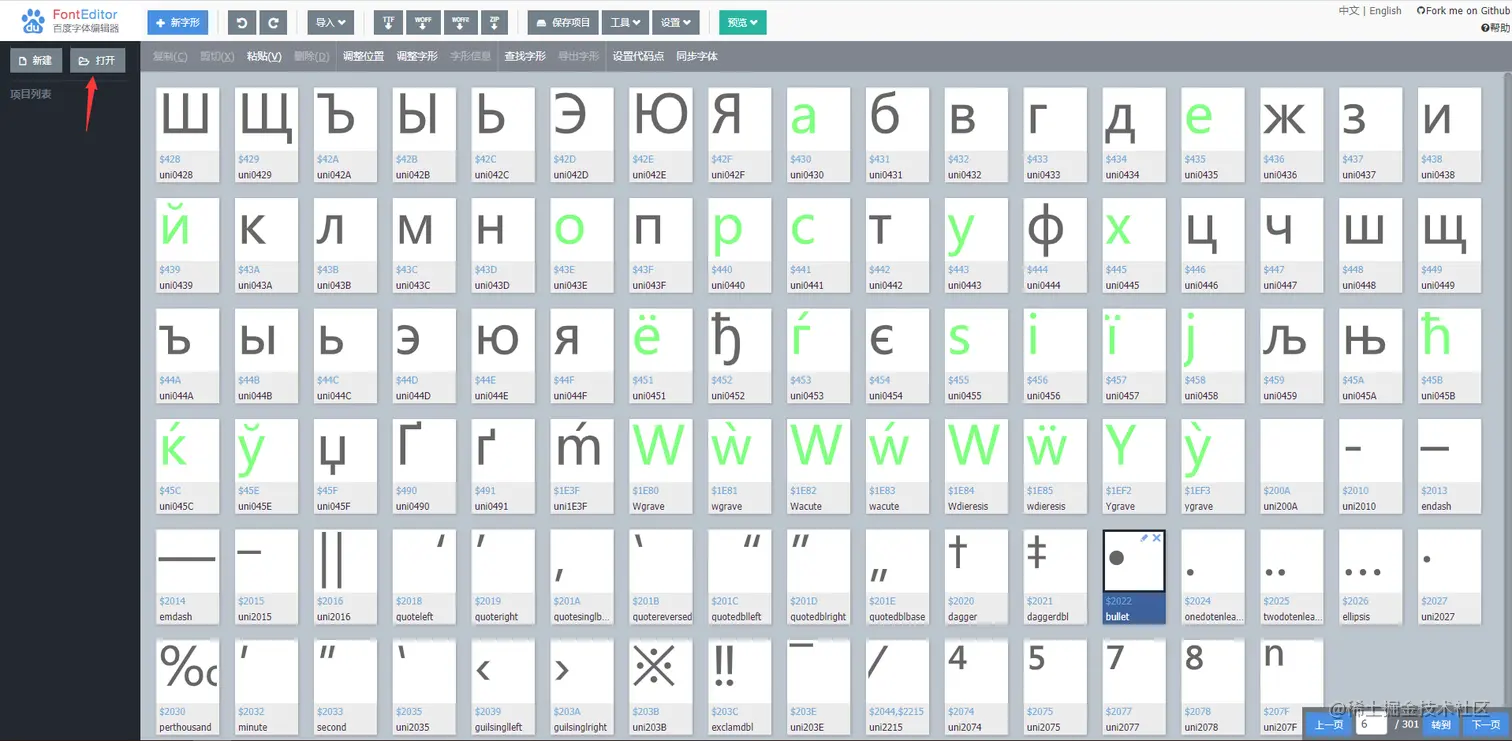1512x741 pixels.
Task: Select 设置代码点 set code point command
Action: [638, 57]
